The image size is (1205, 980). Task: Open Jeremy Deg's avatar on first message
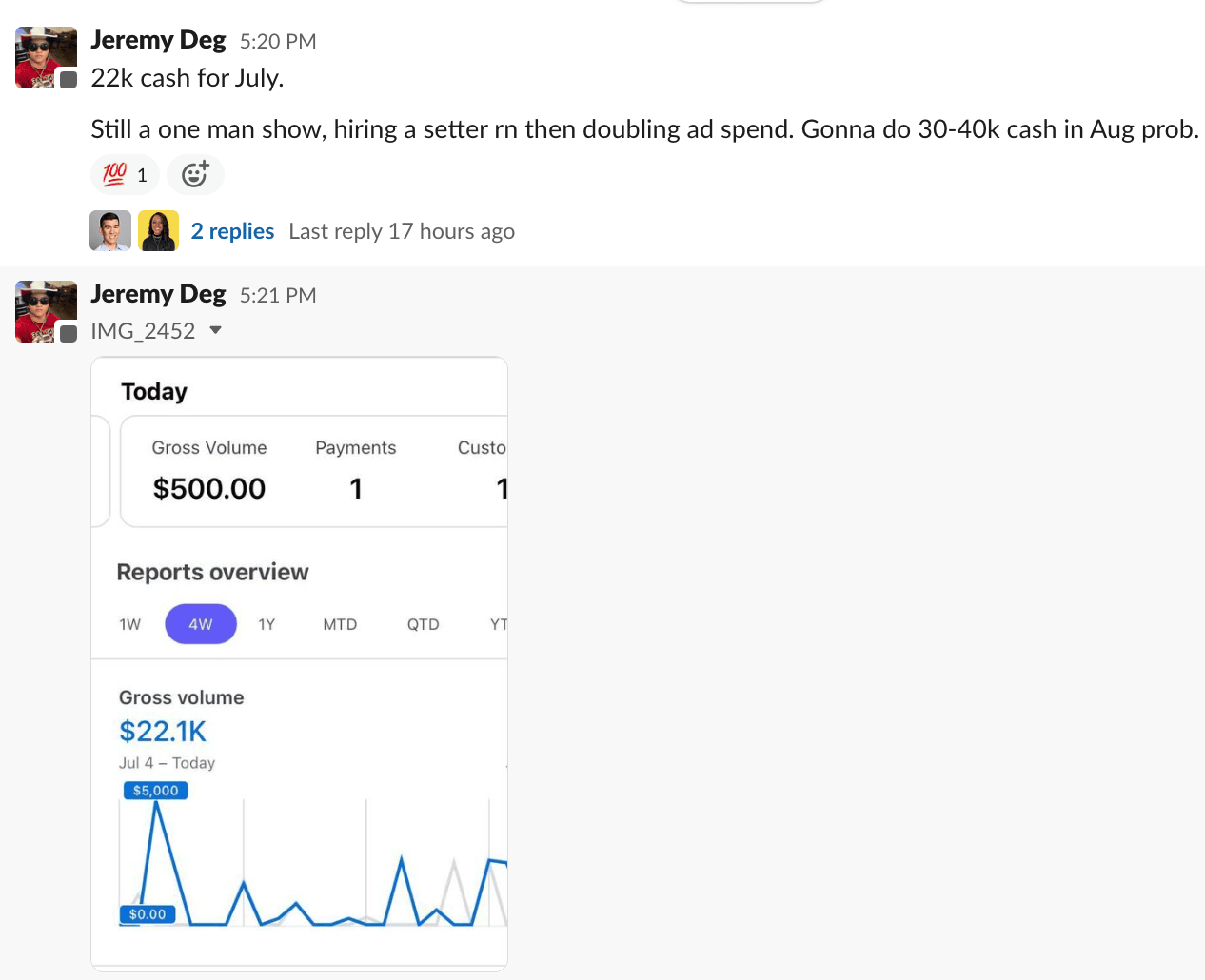tap(46, 57)
